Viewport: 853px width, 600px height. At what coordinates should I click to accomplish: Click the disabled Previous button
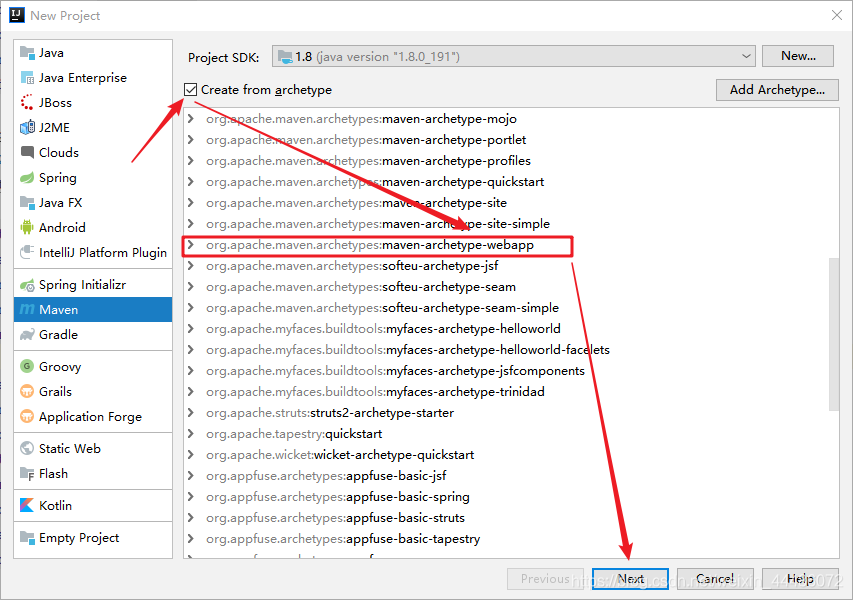click(545, 579)
